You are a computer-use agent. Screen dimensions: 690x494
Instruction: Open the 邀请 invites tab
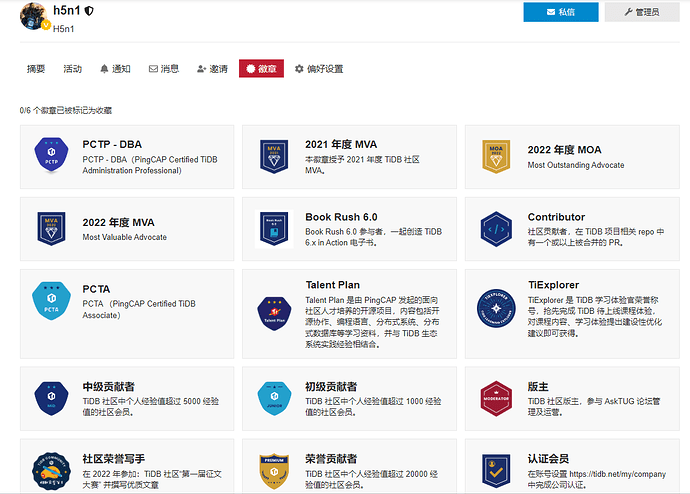point(212,69)
